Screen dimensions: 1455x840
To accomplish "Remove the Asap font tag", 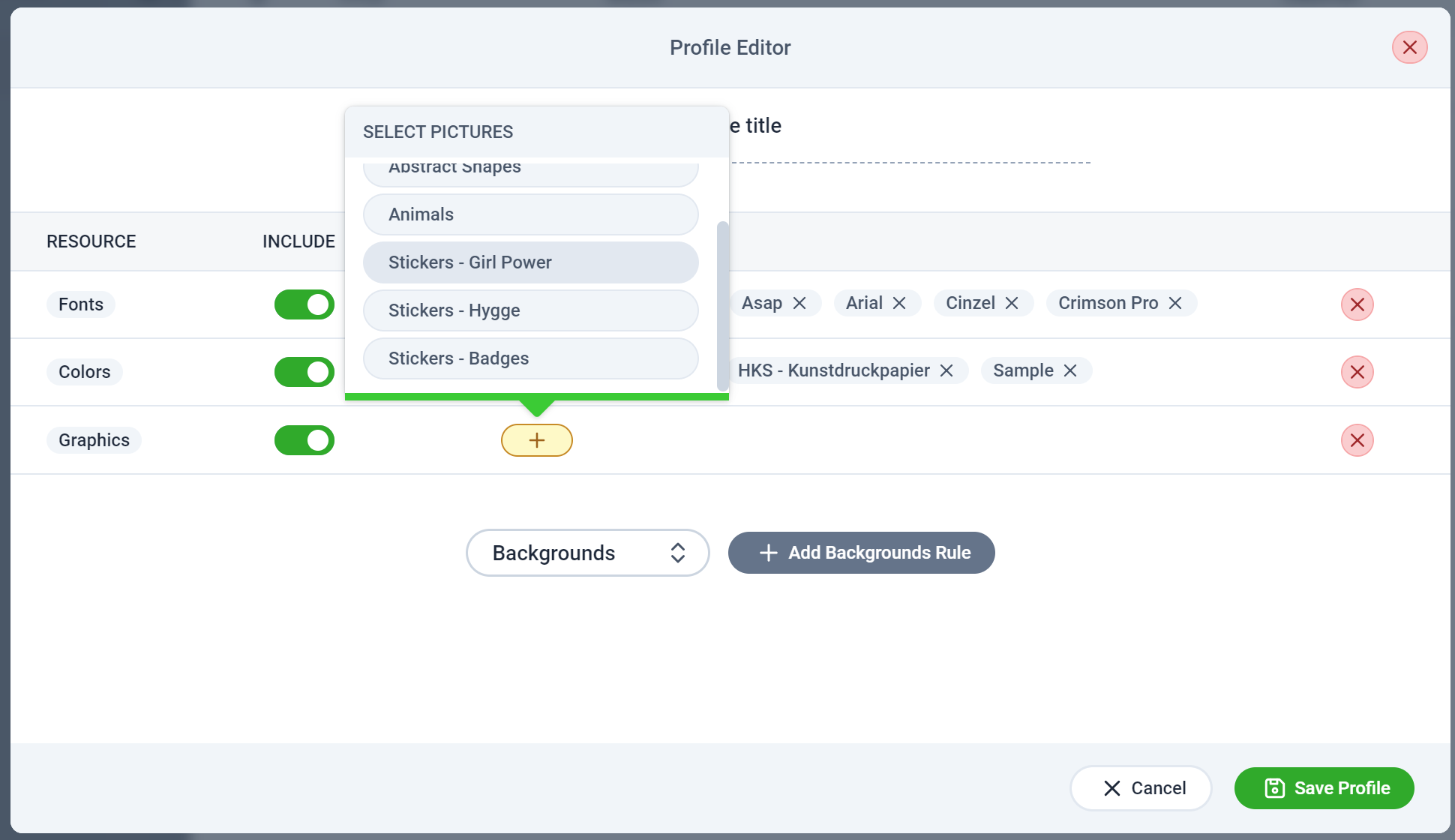I will click(799, 303).
